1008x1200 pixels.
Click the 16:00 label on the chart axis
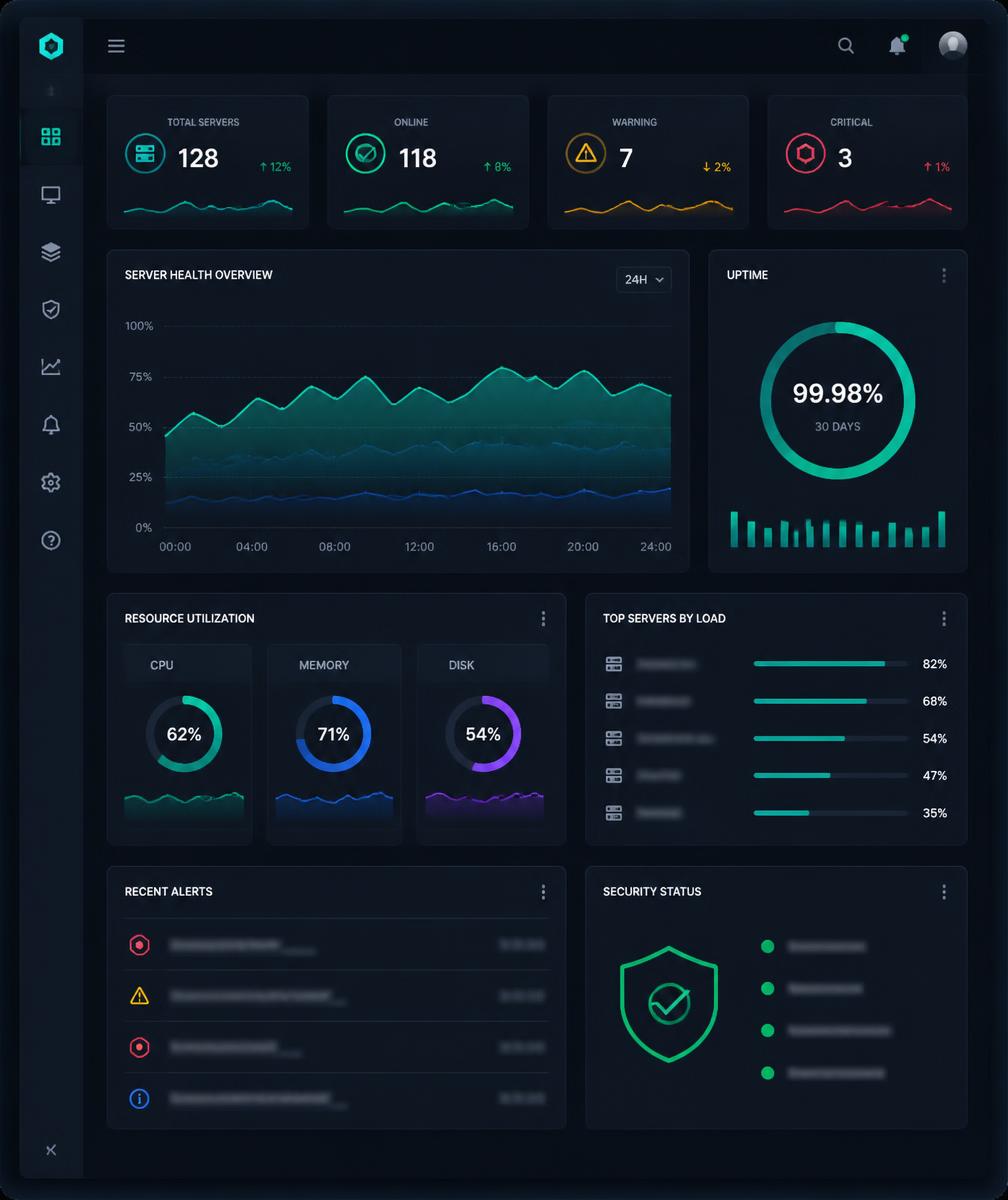pos(501,547)
